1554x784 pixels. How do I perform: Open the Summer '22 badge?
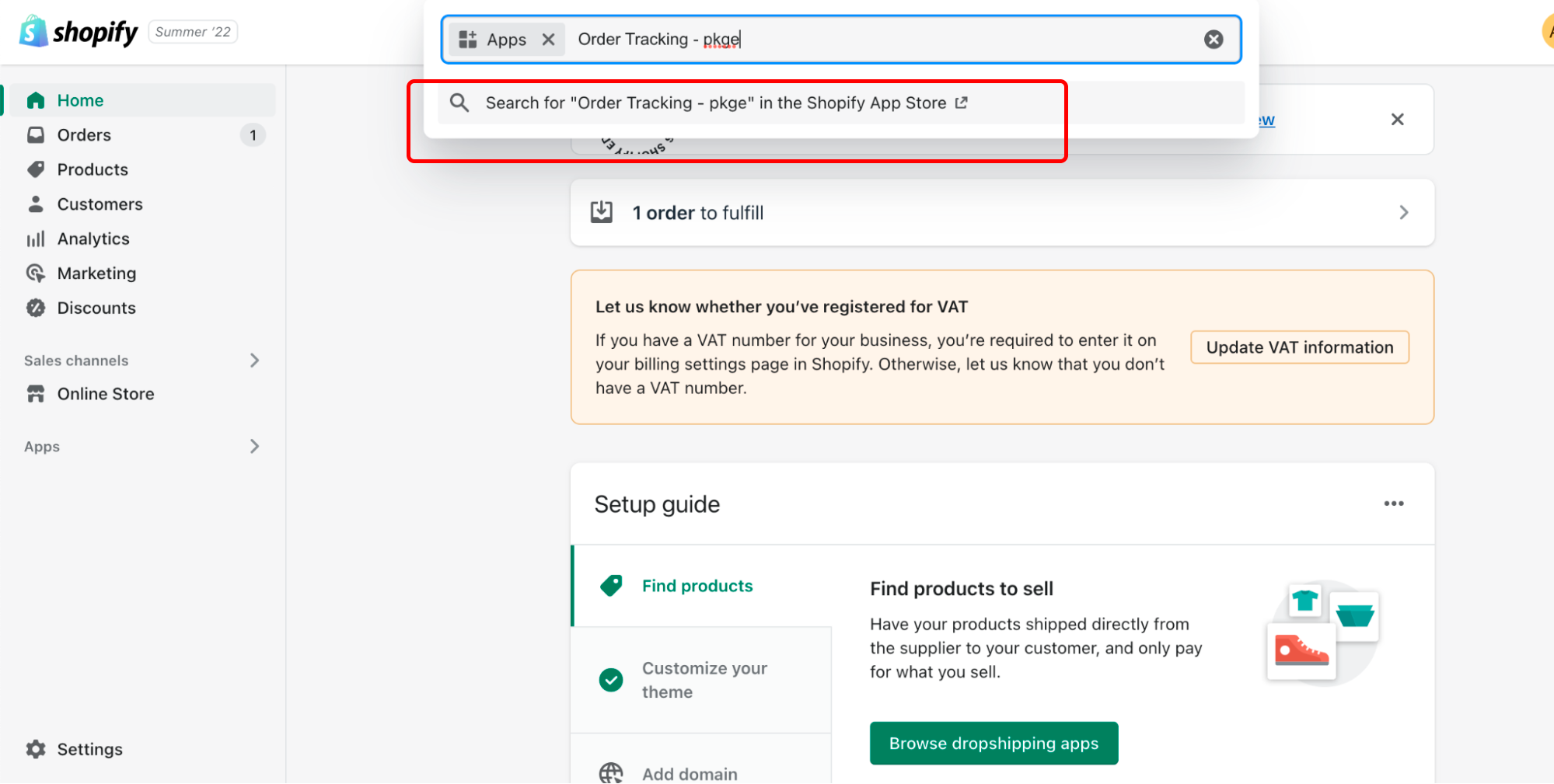[x=193, y=32]
